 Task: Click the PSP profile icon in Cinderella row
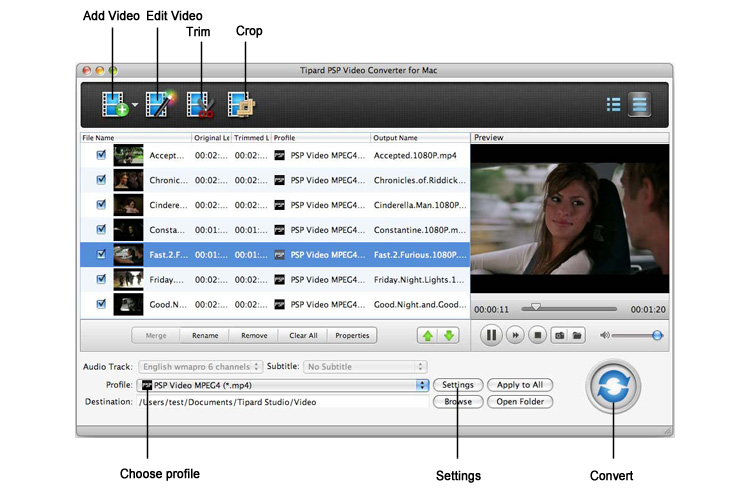[279, 205]
